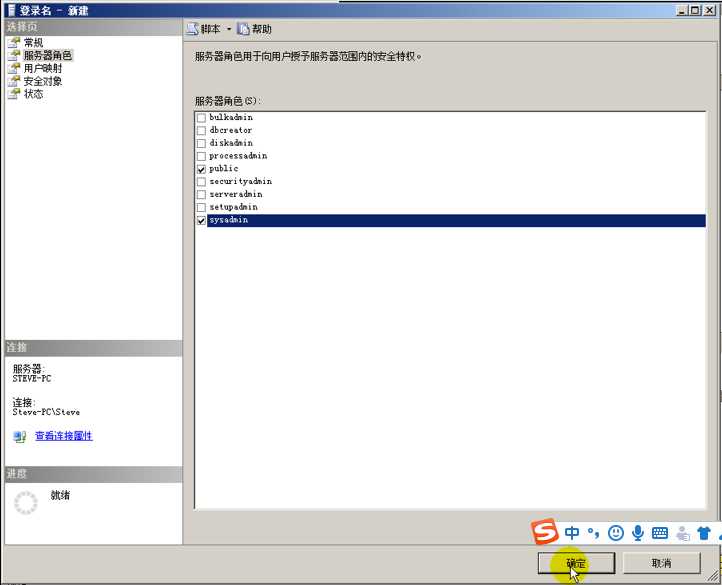Select the setupadmin row text
This screenshot has height=585, width=722.
pyautogui.click(x=233, y=207)
